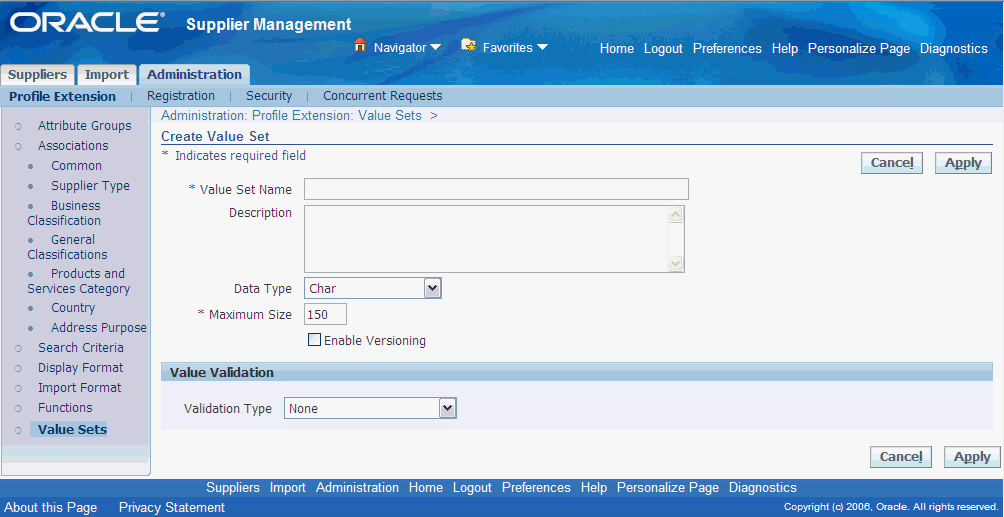Switch to the Import tab
1004x517 pixels.
tap(107, 74)
